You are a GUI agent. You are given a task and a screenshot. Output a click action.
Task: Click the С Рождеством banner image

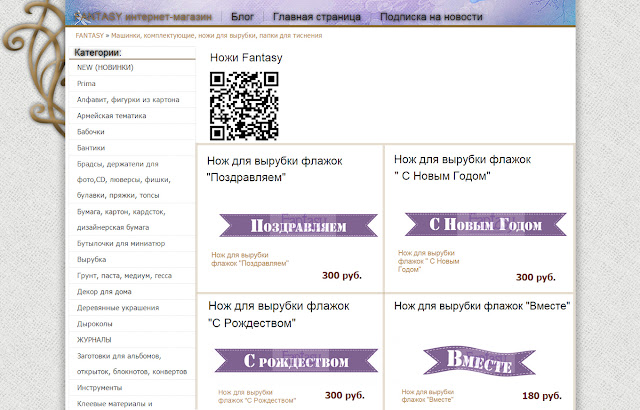coord(296,361)
